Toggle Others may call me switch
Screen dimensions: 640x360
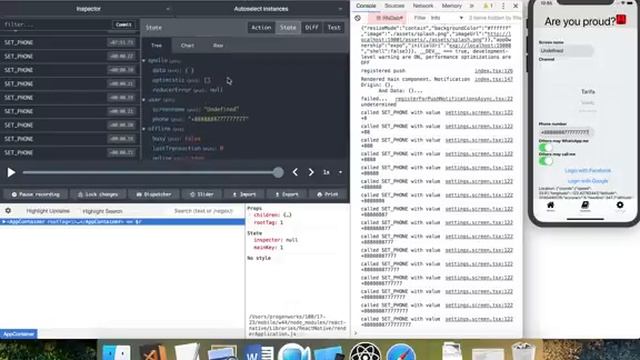pos(546,161)
